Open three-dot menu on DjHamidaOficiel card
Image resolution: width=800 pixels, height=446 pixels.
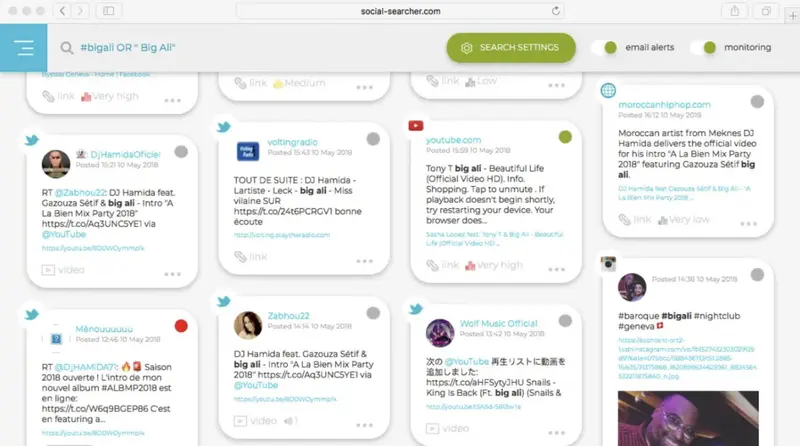[x=173, y=270]
